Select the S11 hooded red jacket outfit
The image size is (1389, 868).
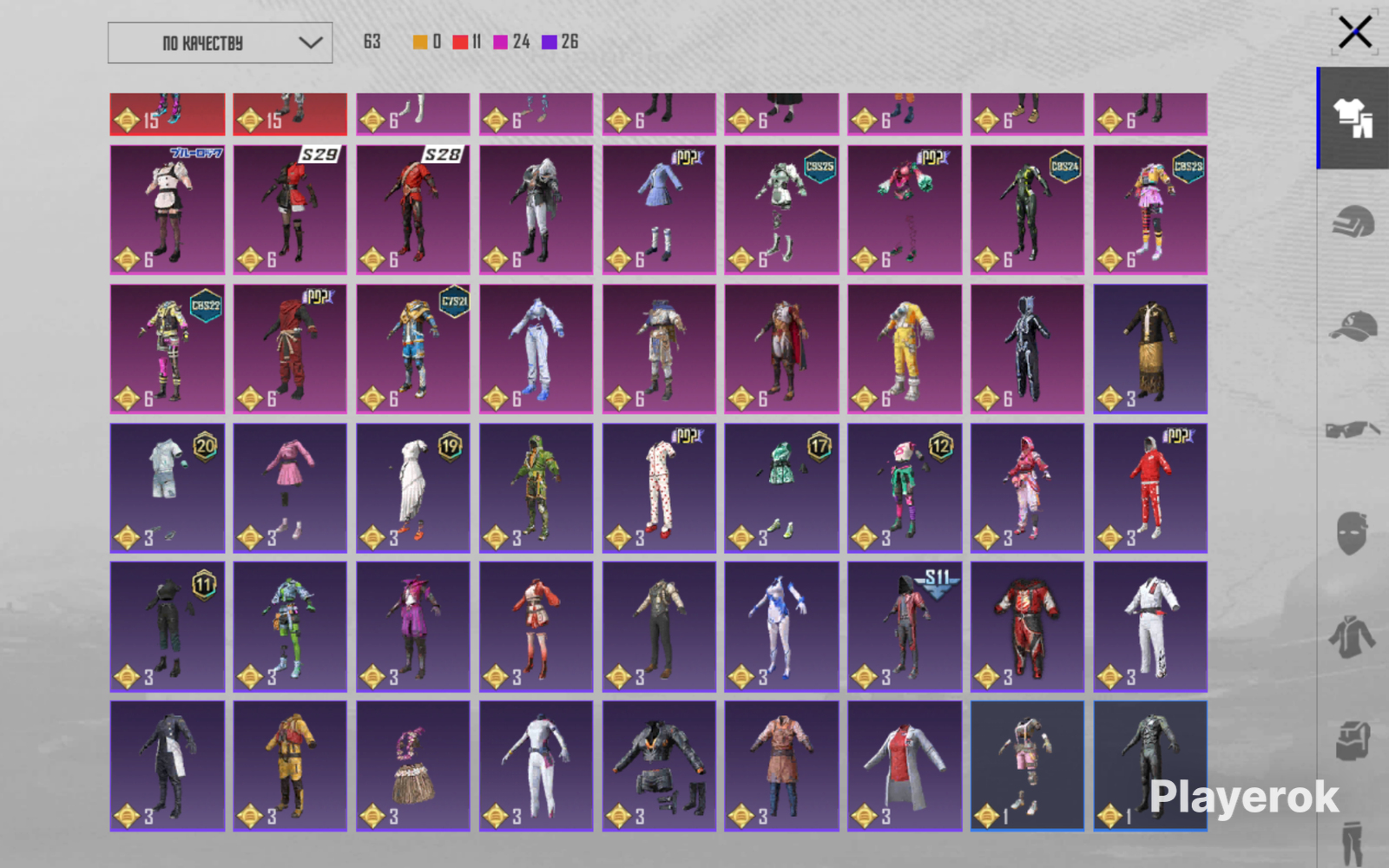click(905, 627)
